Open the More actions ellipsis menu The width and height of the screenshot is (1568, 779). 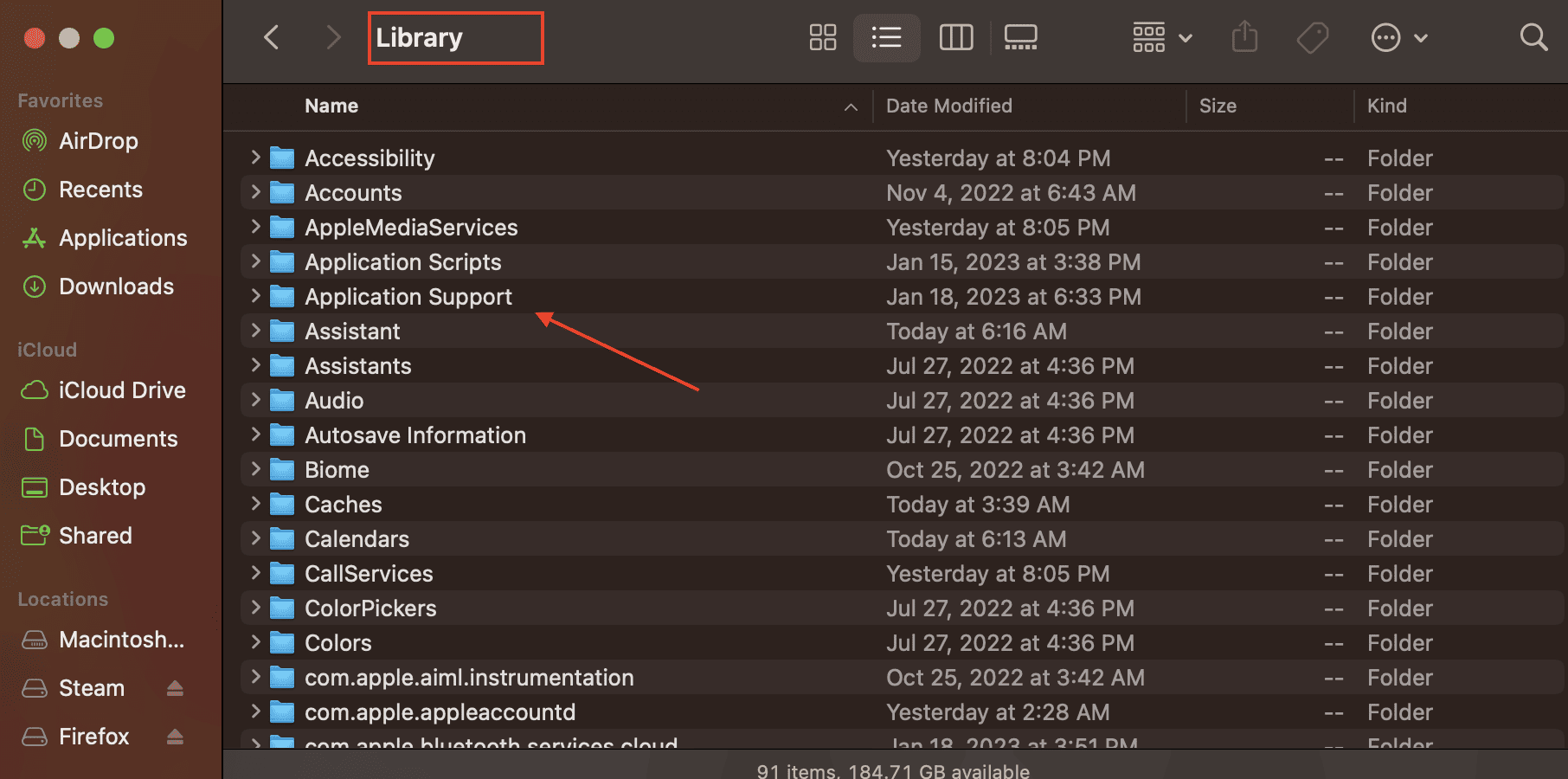1398,37
